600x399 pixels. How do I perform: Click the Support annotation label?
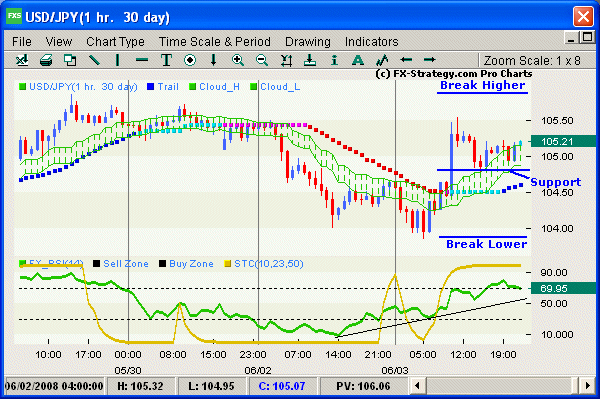[x=556, y=182]
